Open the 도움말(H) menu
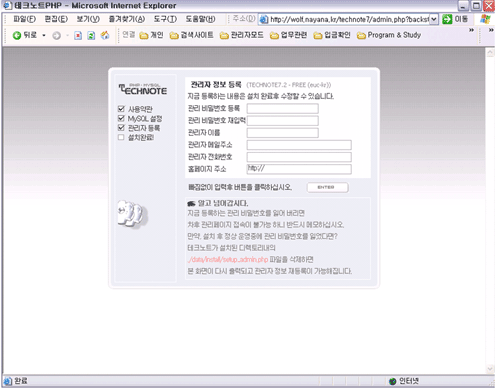 point(200,19)
